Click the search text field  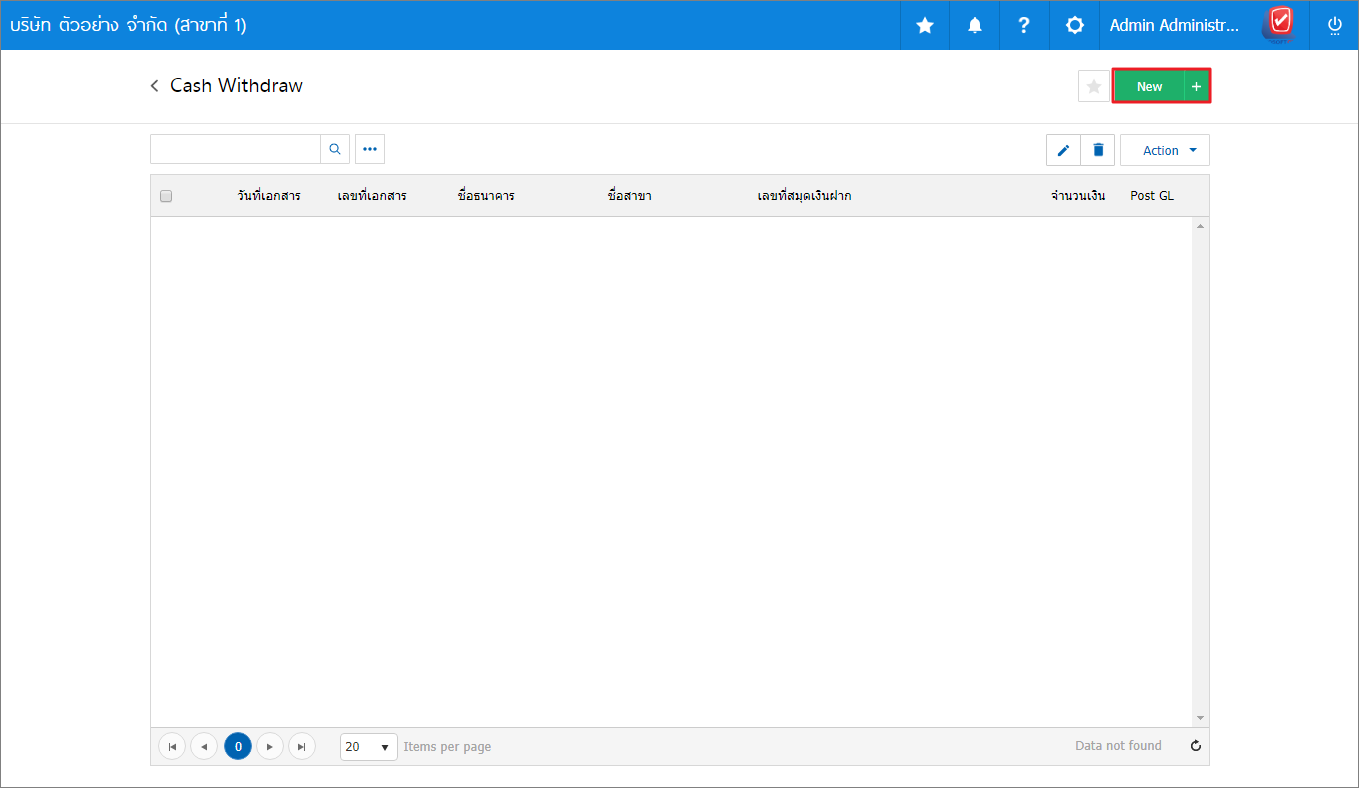pyautogui.click(x=236, y=149)
